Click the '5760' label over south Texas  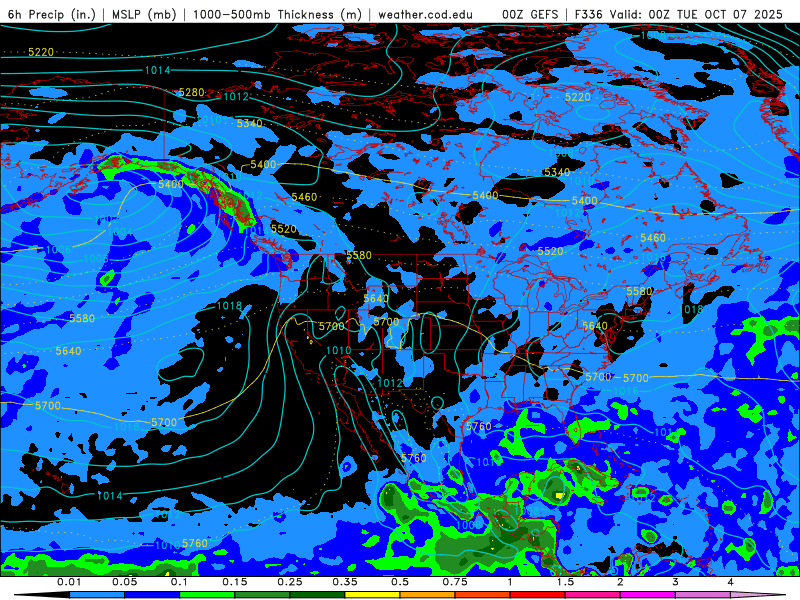coord(479,427)
